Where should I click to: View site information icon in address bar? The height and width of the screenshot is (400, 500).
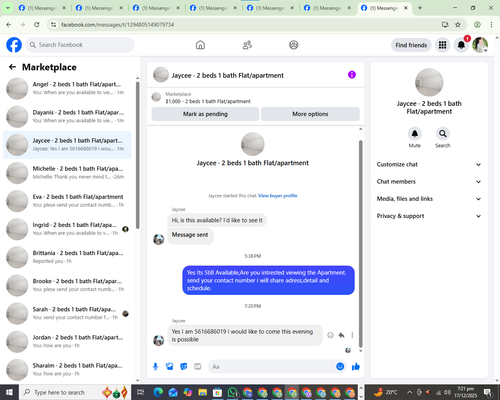(54, 24)
